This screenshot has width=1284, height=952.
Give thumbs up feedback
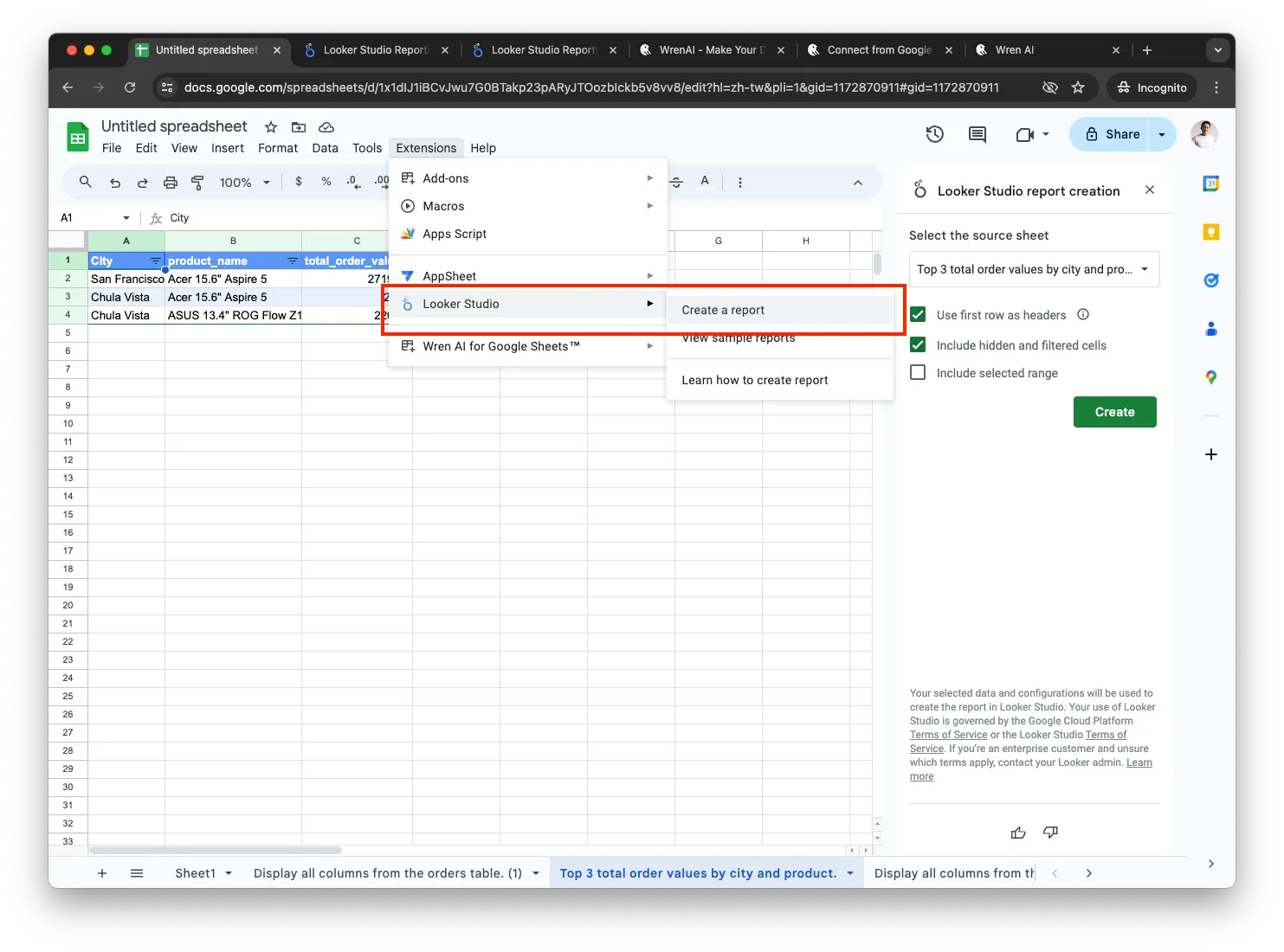(1018, 833)
